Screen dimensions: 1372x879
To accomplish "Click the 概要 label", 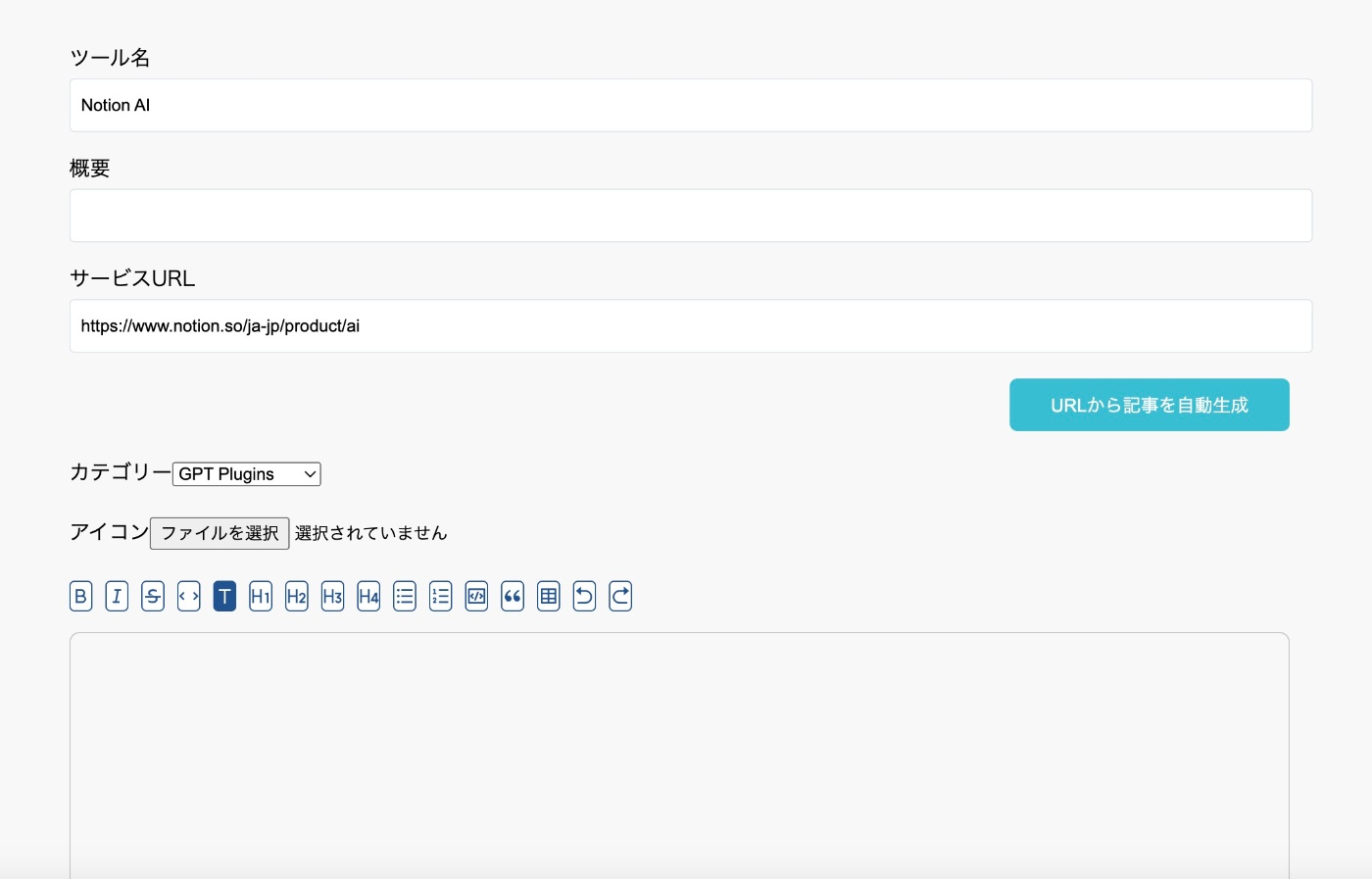I will point(89,169).
